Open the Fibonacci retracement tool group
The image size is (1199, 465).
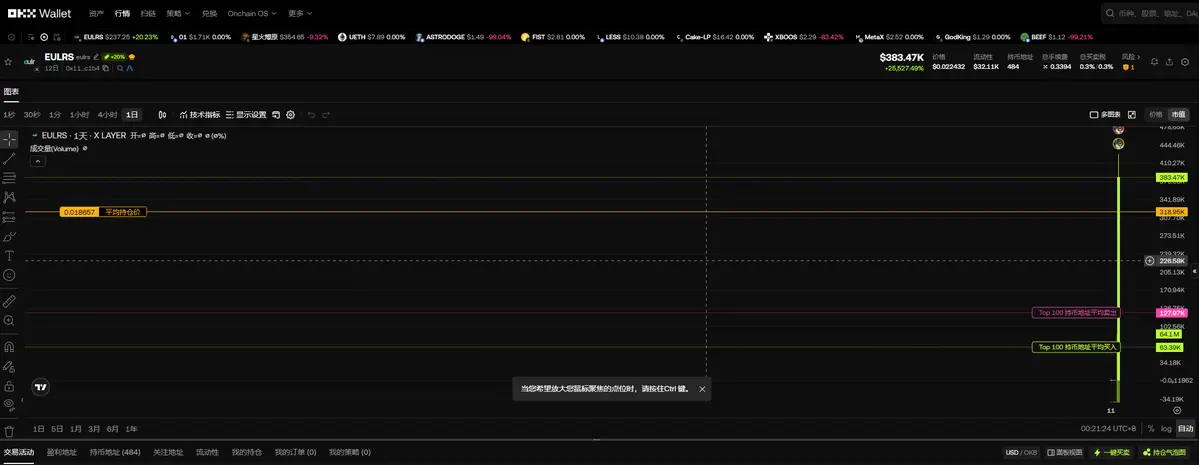[x=9, y=178]
